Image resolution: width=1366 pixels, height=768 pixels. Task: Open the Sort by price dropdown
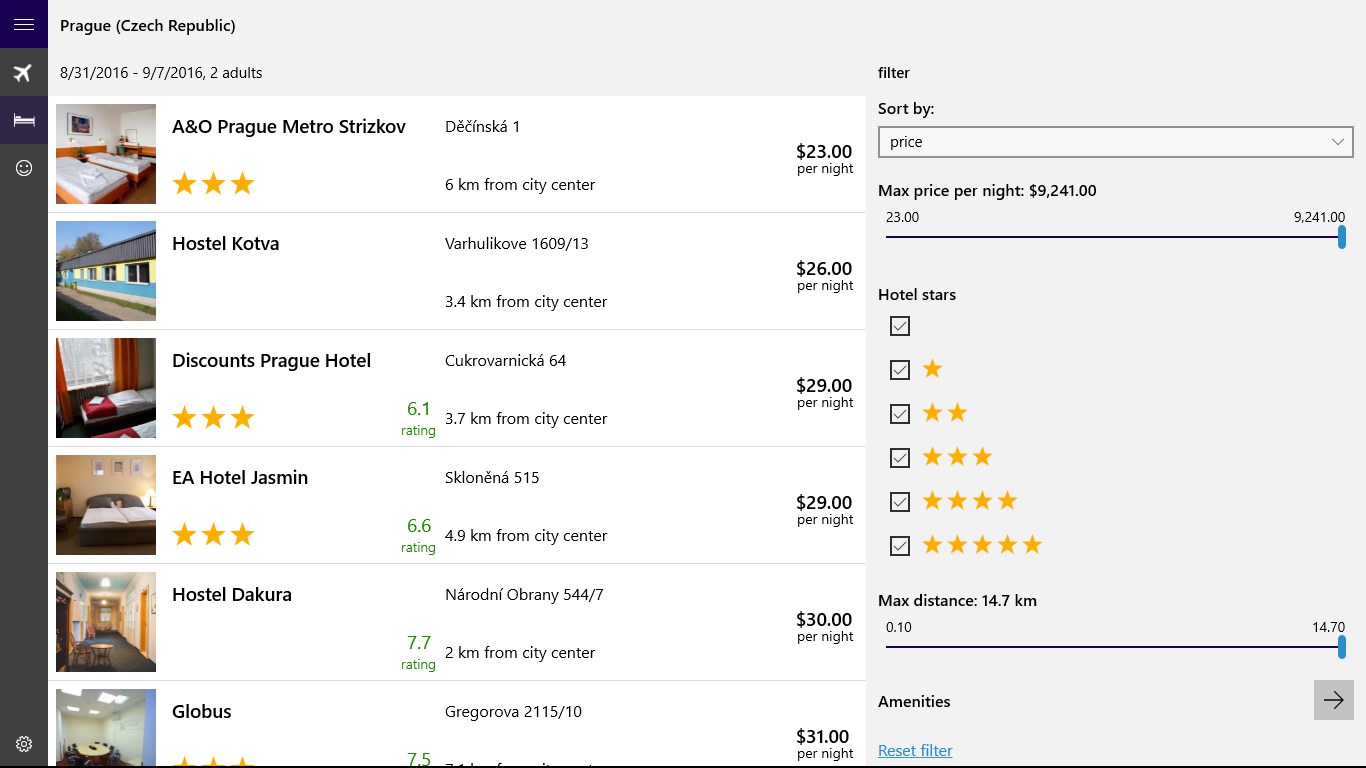tap(1115, 142)
